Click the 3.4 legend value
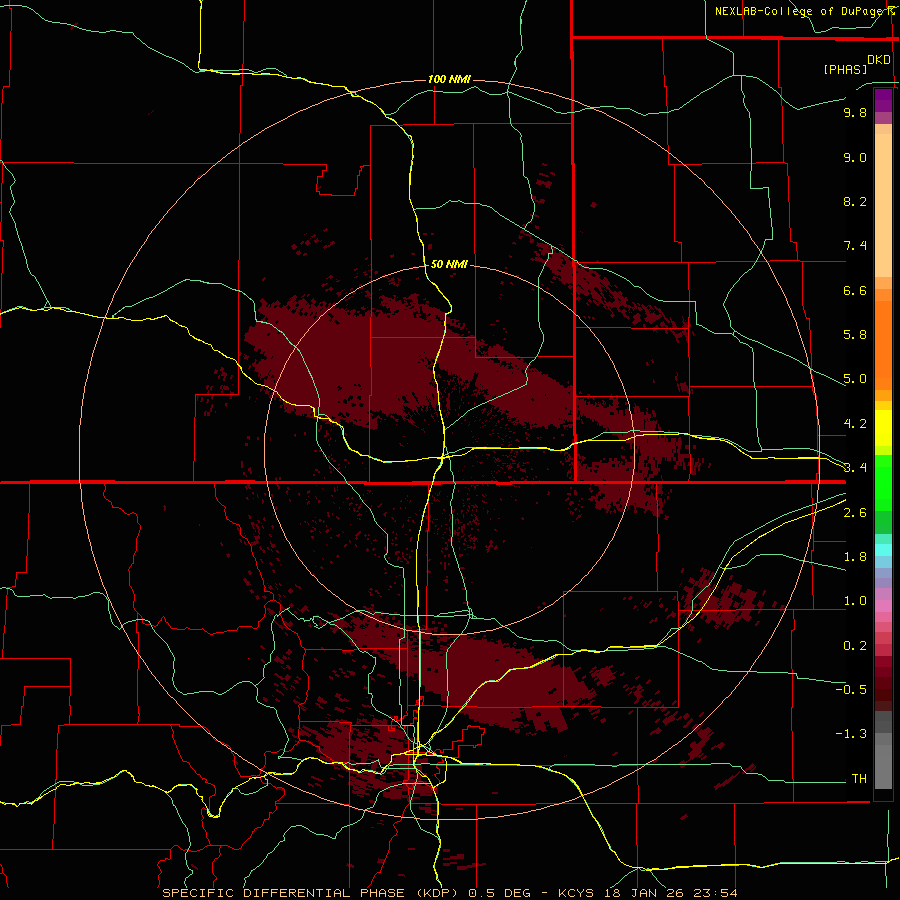The width and height of the screenshot is (900, 900). coord(855,468)
